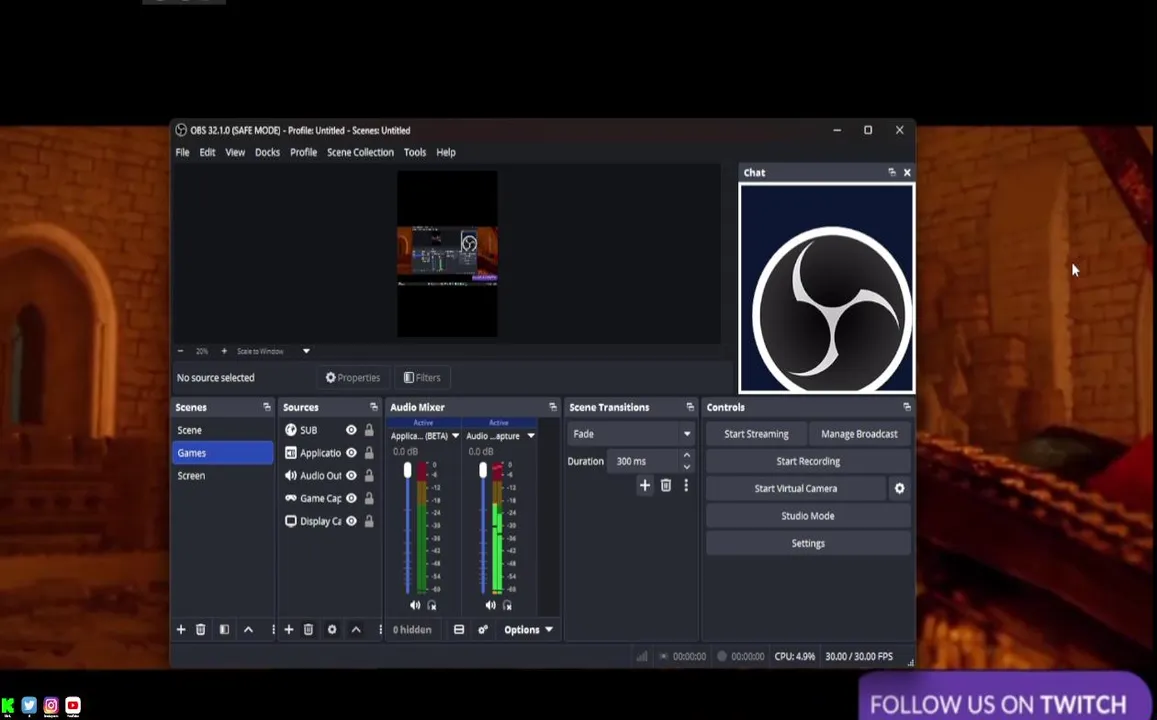
Task: Increase the transition duration value
Action: [x=687, y=455]
